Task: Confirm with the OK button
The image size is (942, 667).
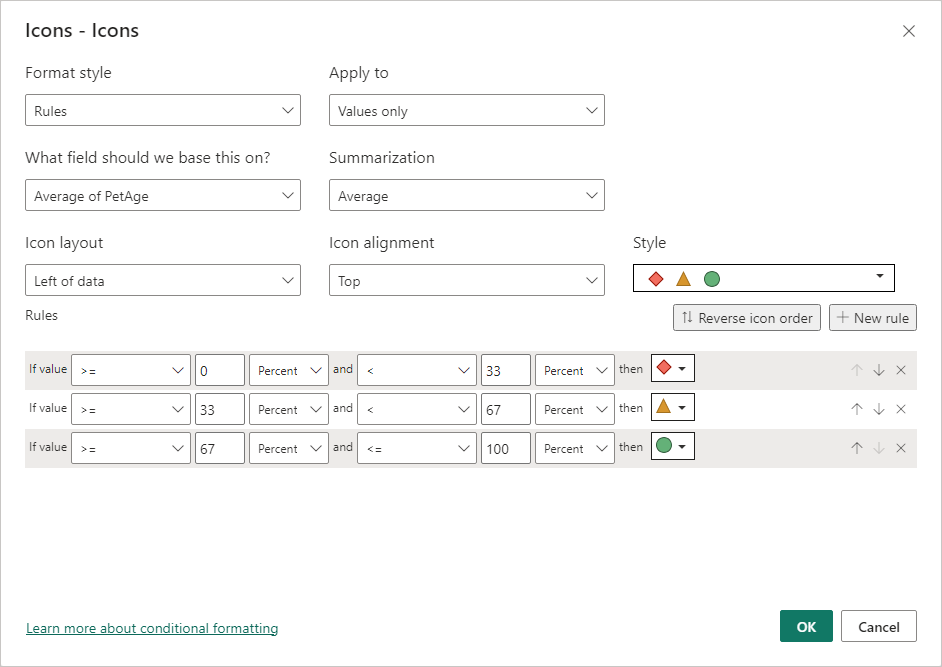Action: click(x=806, y=627)
